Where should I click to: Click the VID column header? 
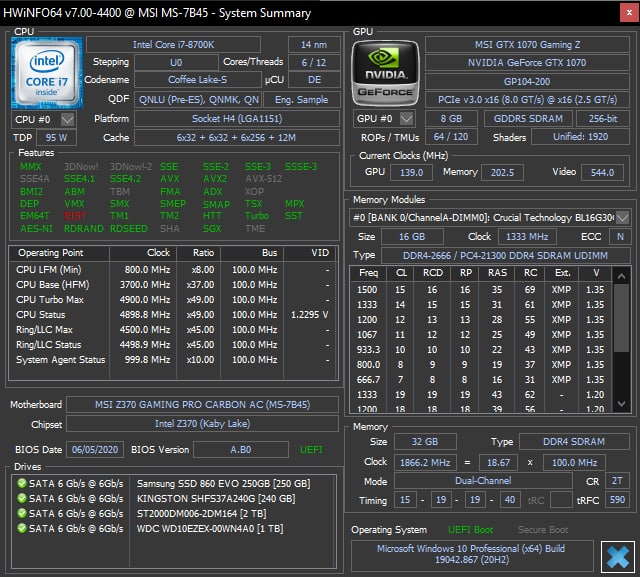(x=311, y=253)
